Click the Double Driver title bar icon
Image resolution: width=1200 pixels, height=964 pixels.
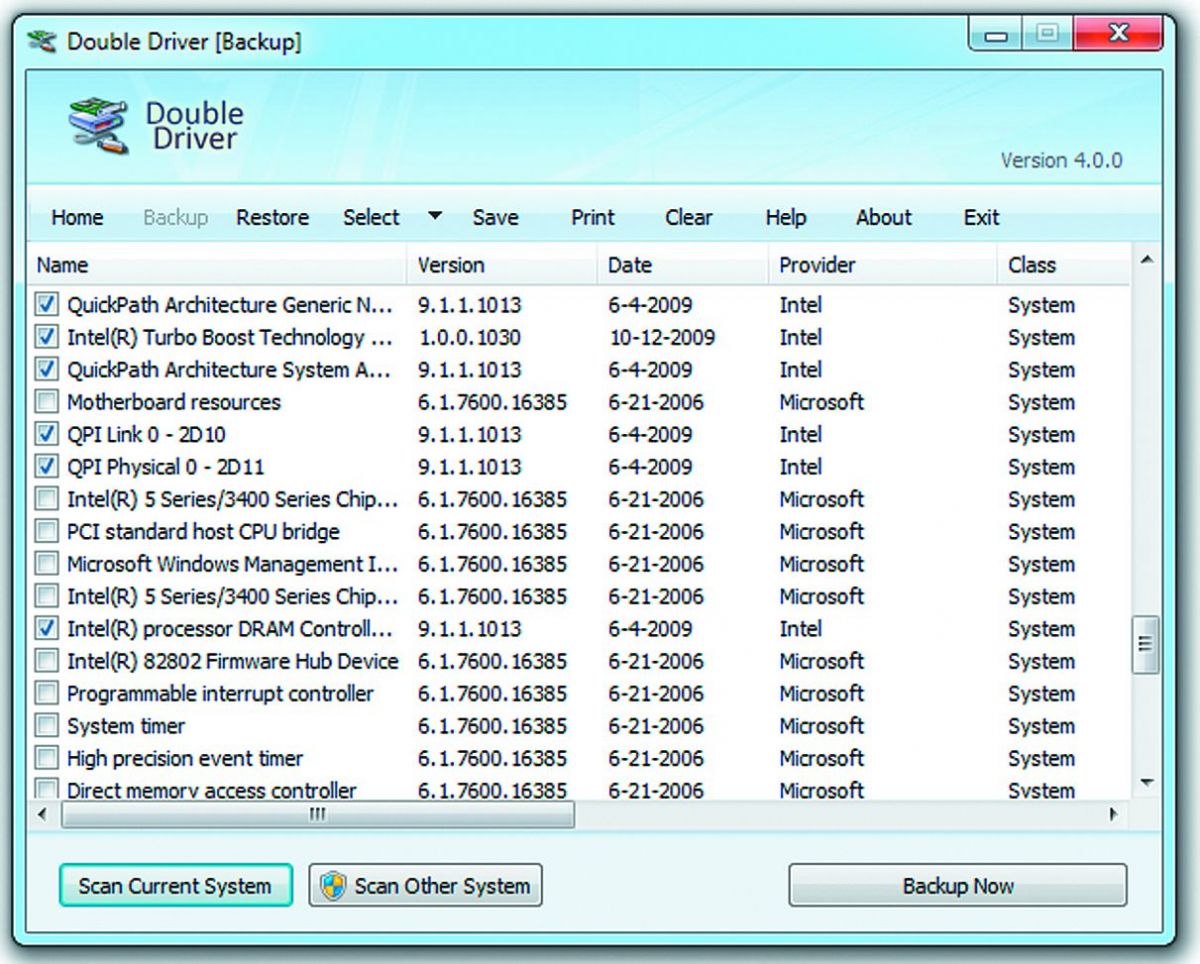tap(41, 42)
